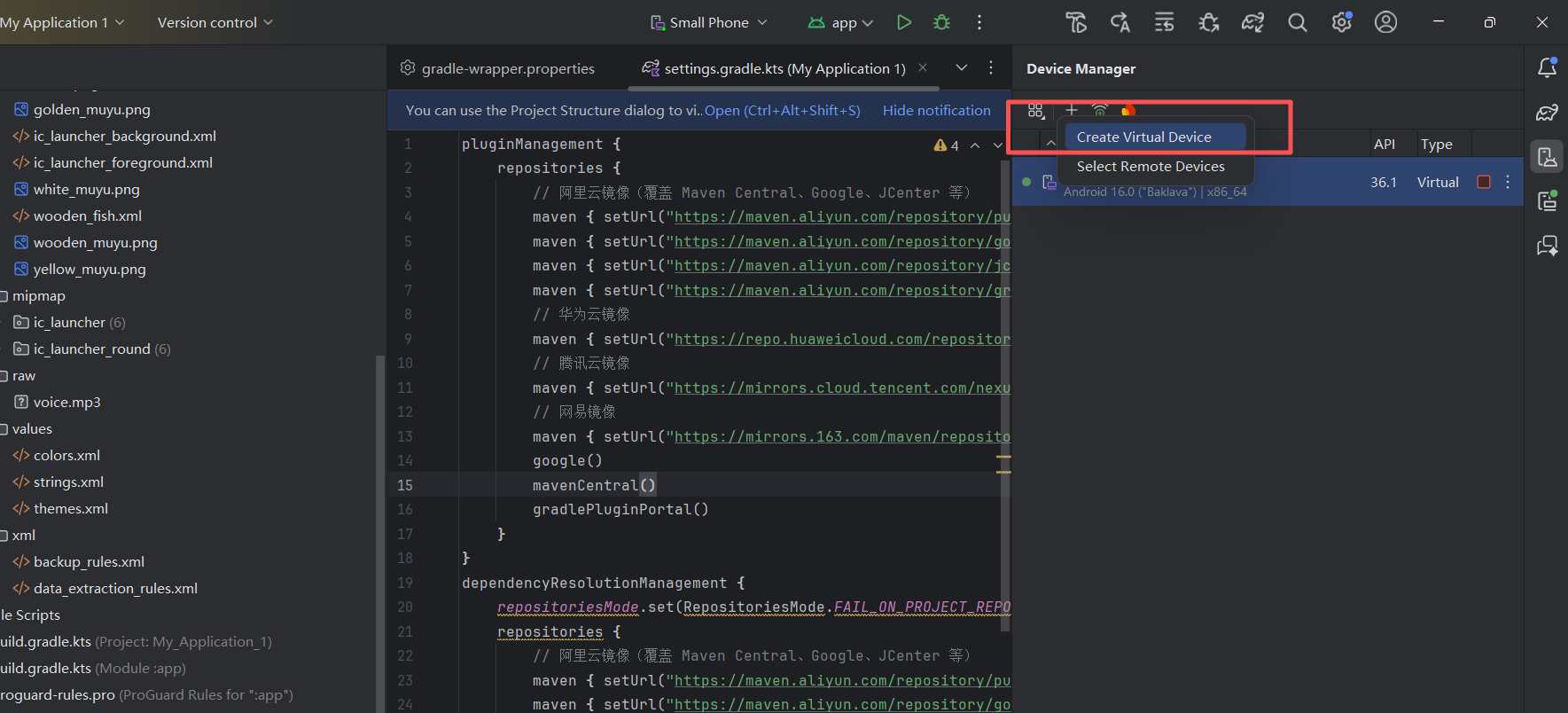
Task: Stop the running virtual device
Action: coord(1483,182)
